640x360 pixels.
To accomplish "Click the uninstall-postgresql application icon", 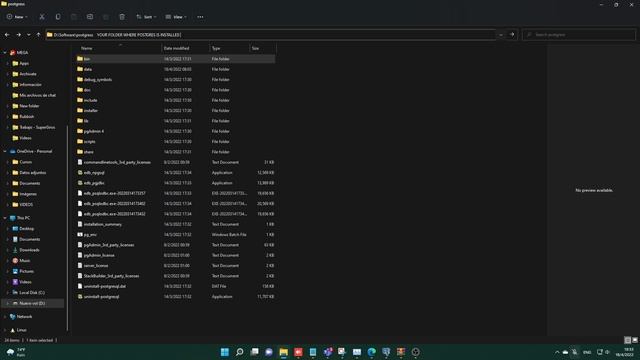I will point(80,297).
